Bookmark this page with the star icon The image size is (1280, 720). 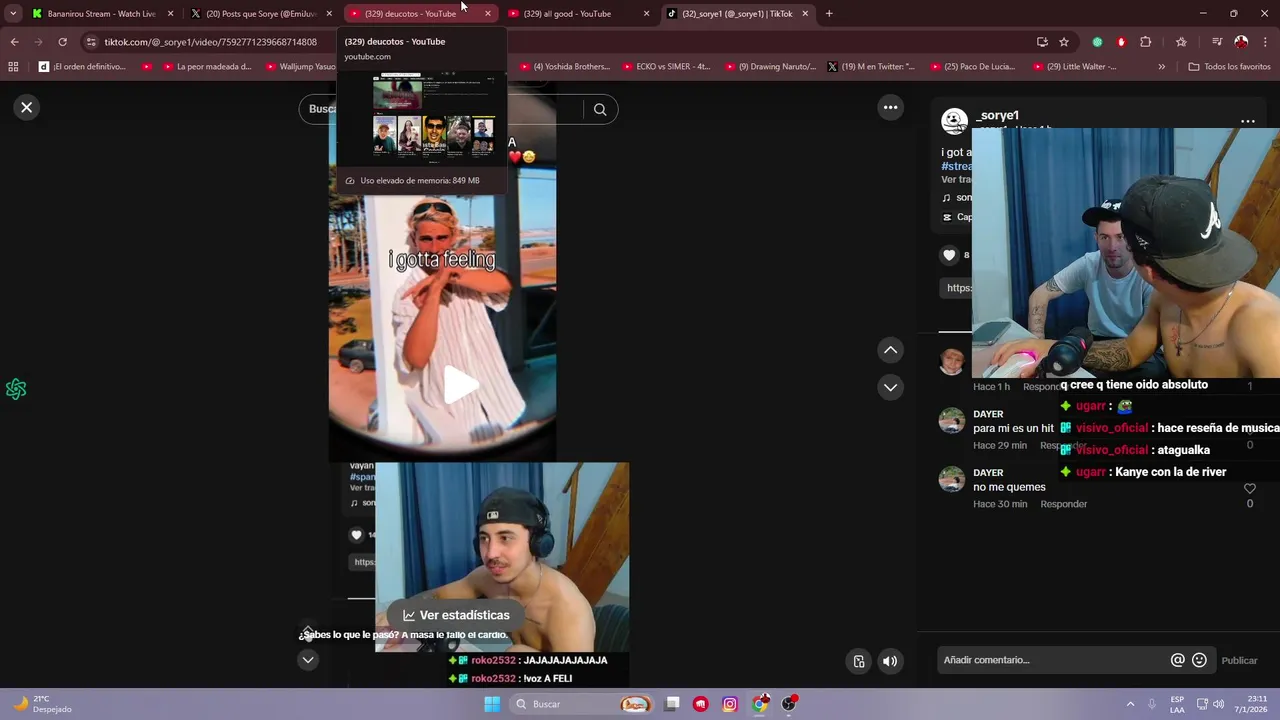[1064, 42]
